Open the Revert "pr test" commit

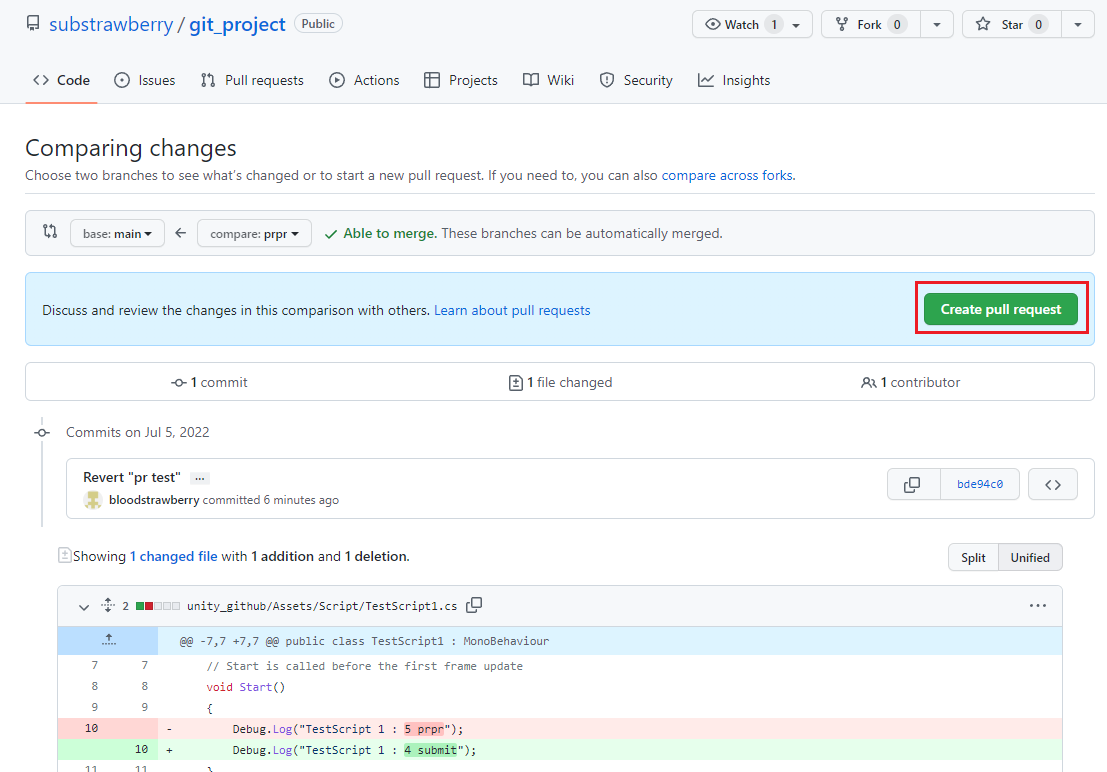pos(132,477)
